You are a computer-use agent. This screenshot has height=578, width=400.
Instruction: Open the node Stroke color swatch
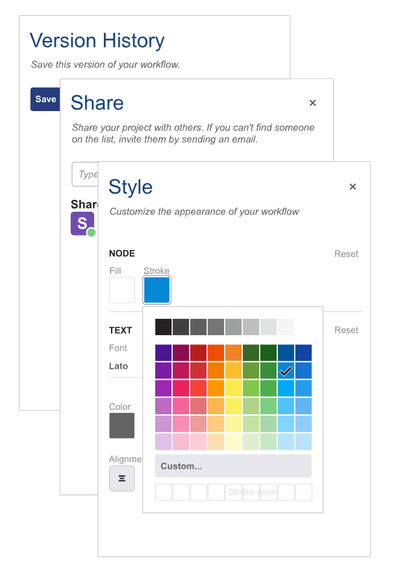click(157, 290)
